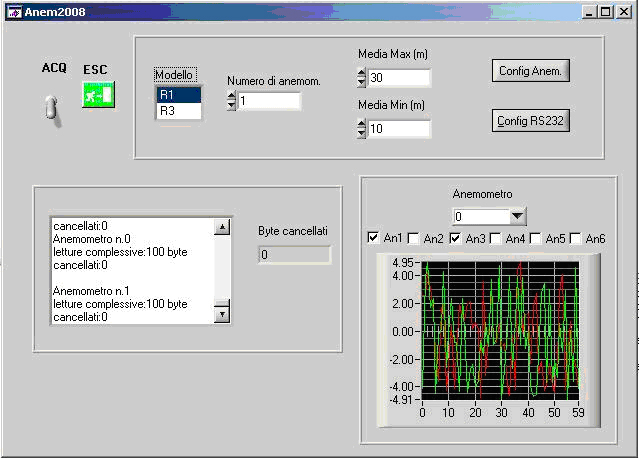Click the waveform chart plot area
This screenshot has width=639, height=458.
500,331
